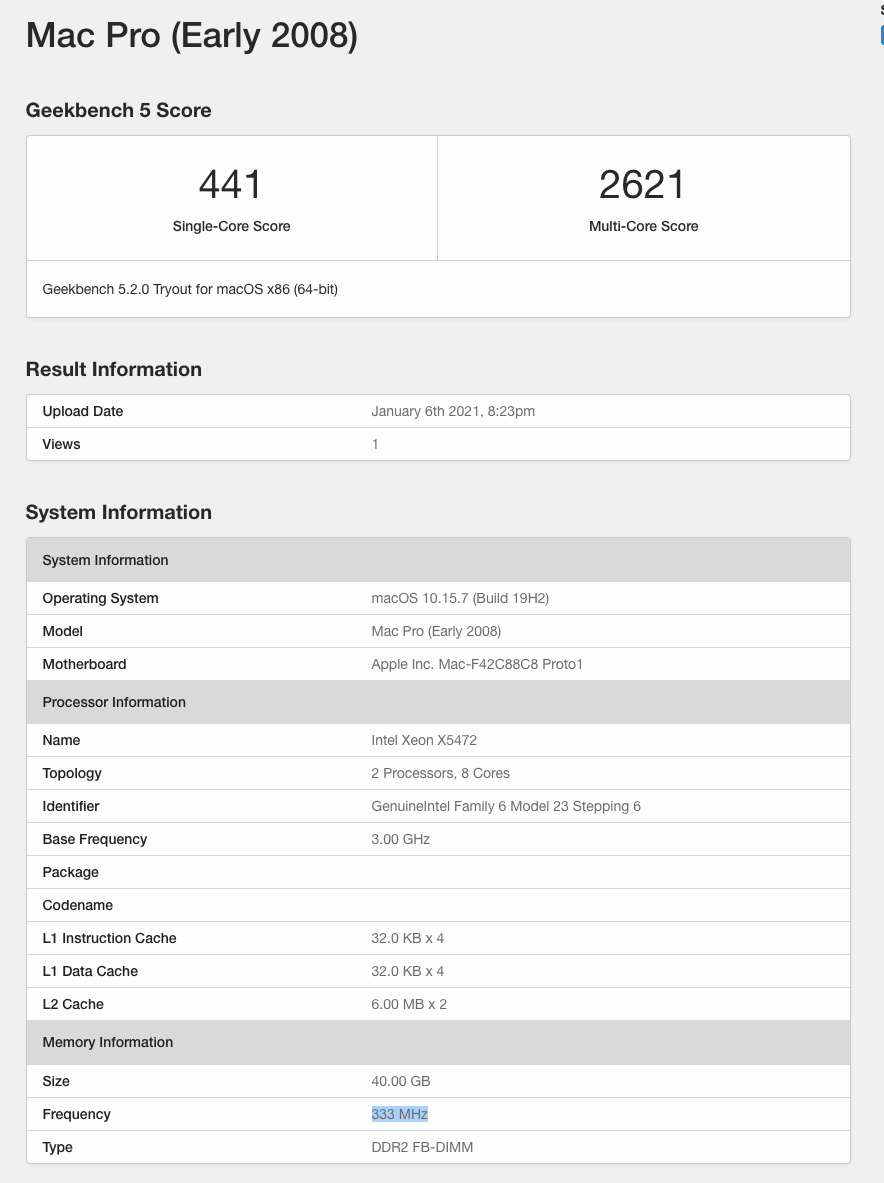Select 'GenuineIntel Family 6 Model 23 Stepping 6'
Viewport: 884px width, 1183px height.
[506, 807]
